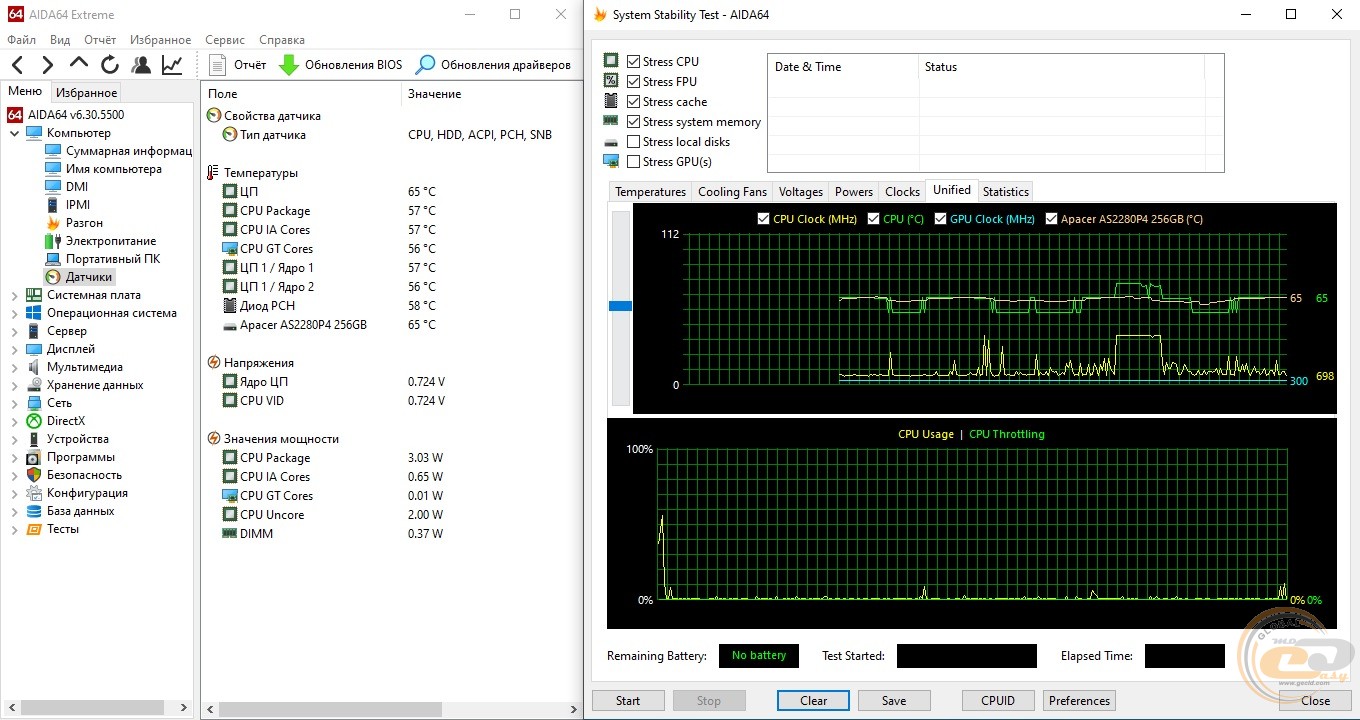Open the Preferences button
This screenshot has height=720, width=1360.
(1079, 700)
